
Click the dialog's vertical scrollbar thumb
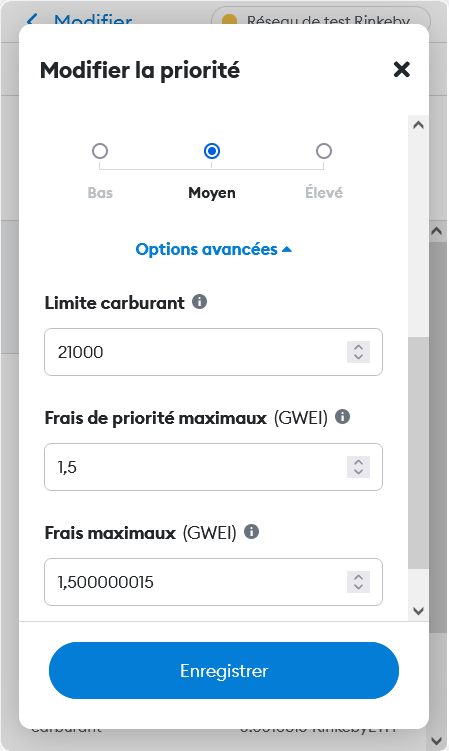coord(418,453)
